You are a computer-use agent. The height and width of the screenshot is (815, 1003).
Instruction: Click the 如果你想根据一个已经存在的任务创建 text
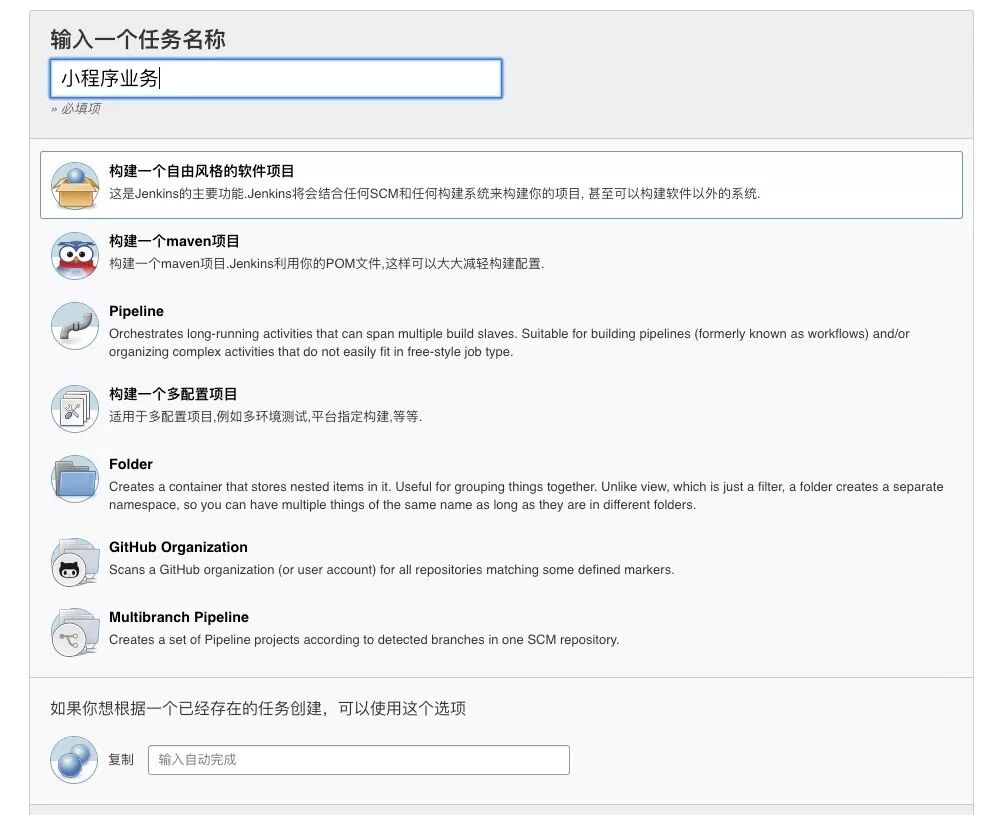click(258, 709)
